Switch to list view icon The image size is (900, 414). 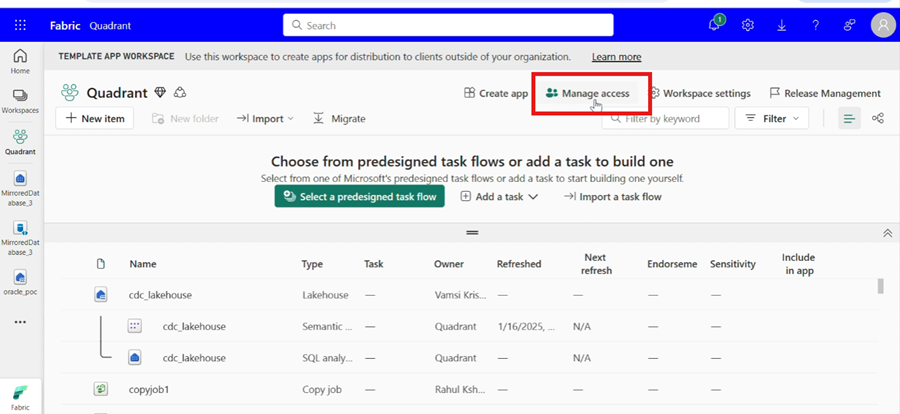[849, 118]
